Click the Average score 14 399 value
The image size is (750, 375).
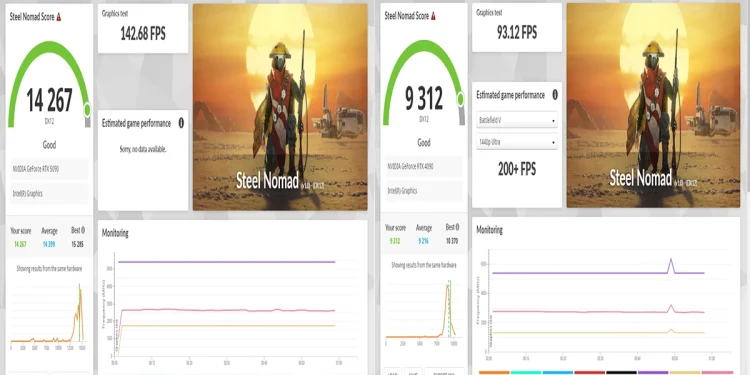pos(49,244)
